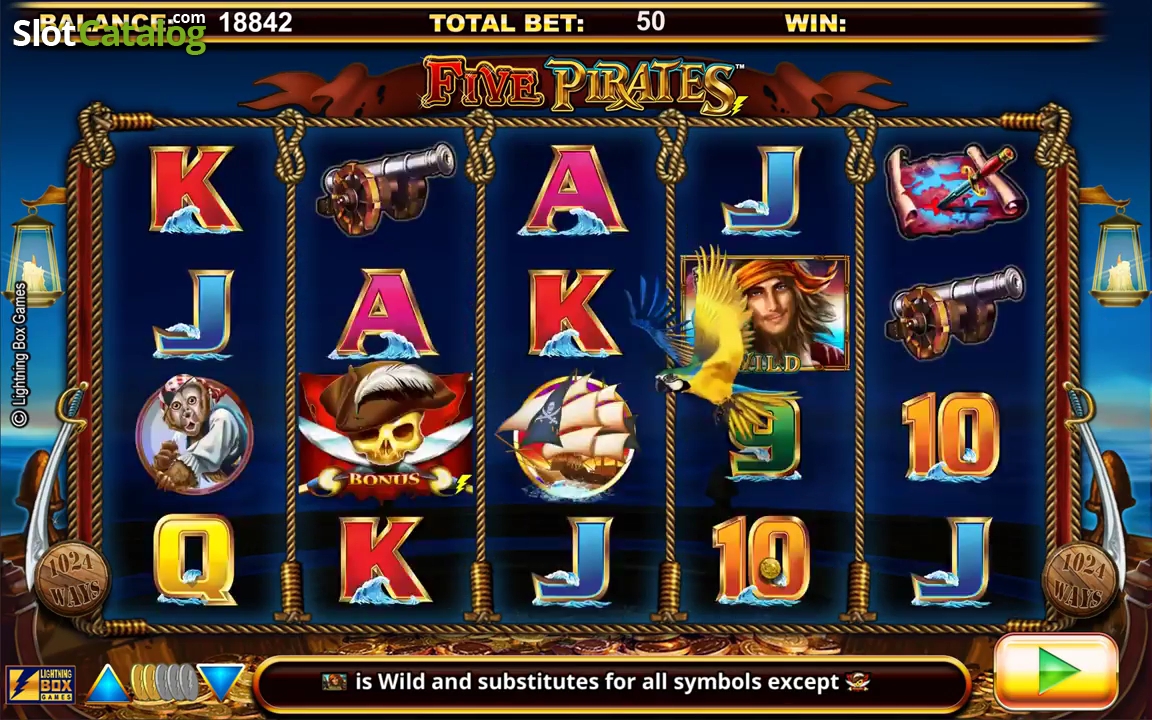Increase bet with blue up triangle
The image size is (1152, 720).
click(x=108, y=683)
